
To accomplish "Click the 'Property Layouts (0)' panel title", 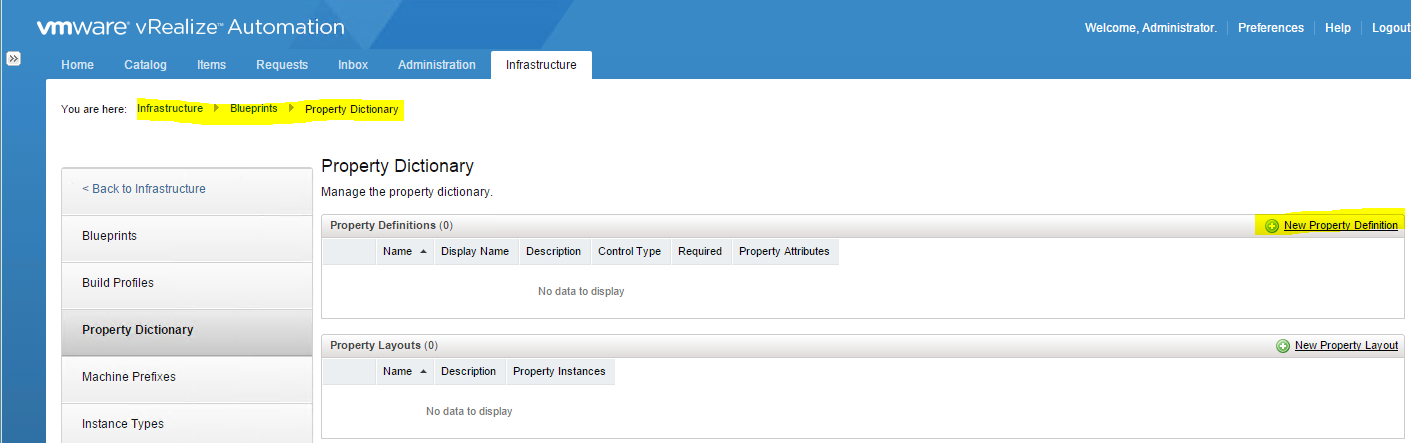I will [384, 345].
